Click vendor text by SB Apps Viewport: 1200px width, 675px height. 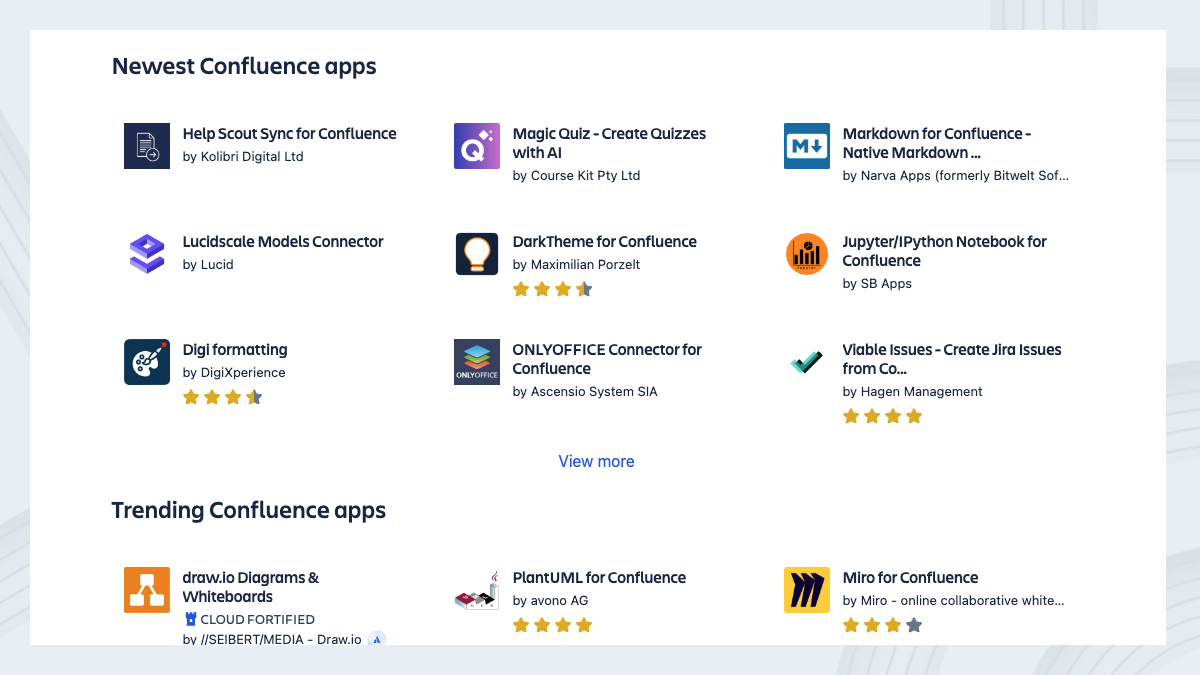(877, 284)
